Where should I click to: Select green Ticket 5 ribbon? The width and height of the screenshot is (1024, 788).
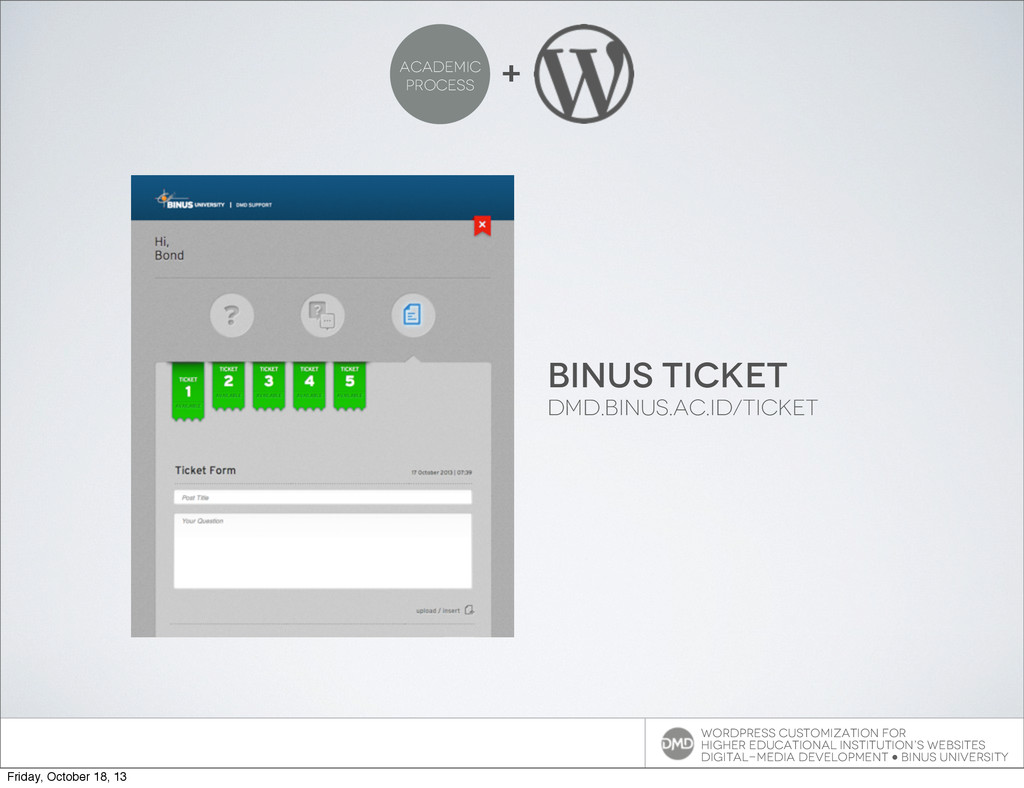(x=350, y=386)
